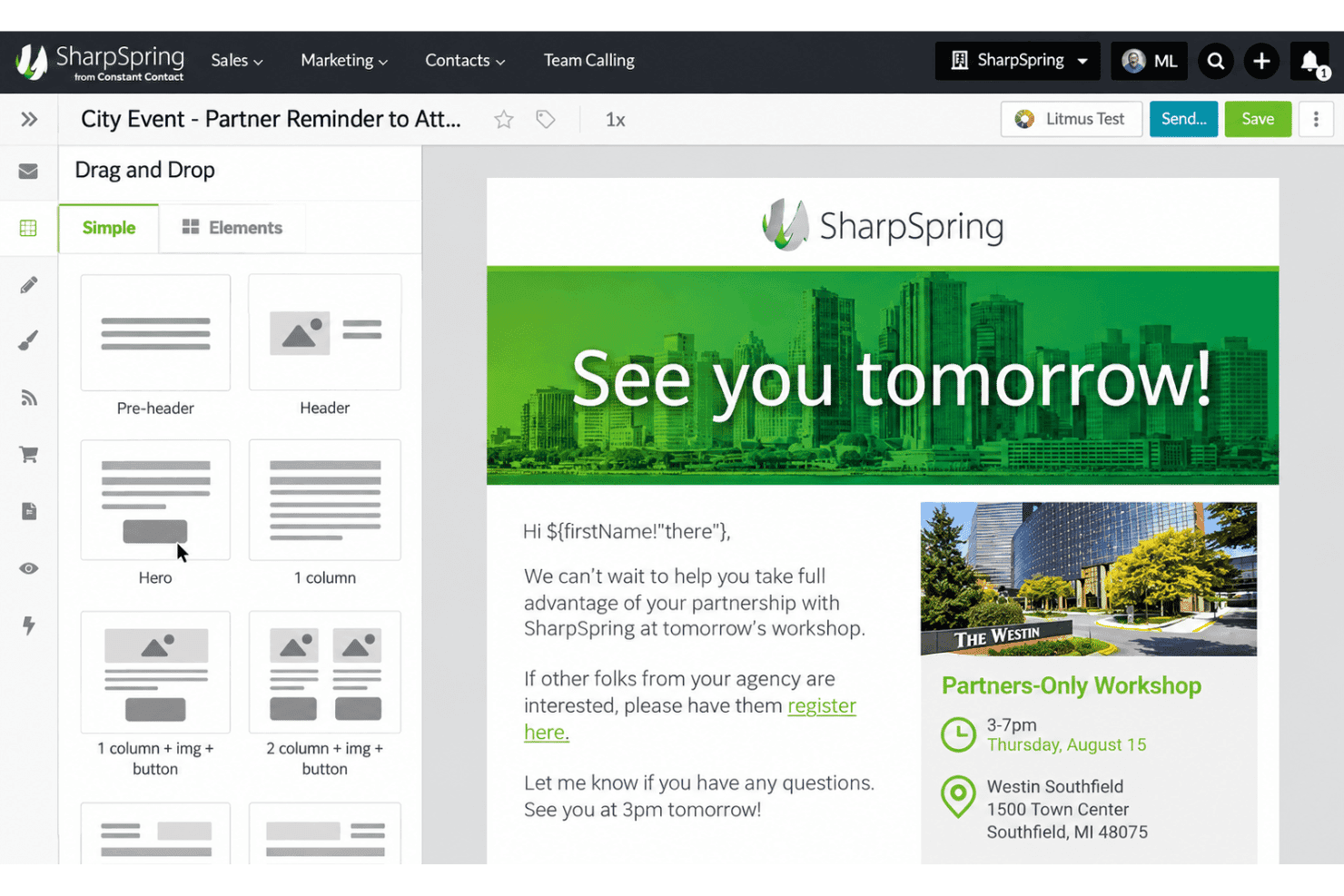Click the 1x zoom indicator
The width and height of the screenshot is (1344, 896).
(x=616, y=120)
